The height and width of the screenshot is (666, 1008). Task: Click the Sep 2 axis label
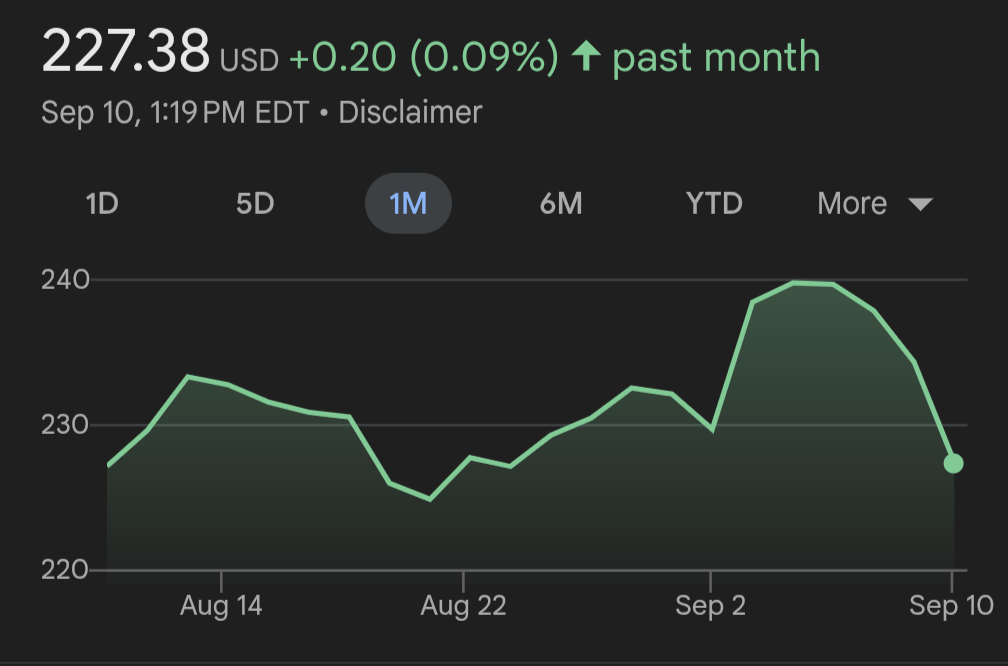[x=710, y=606]
